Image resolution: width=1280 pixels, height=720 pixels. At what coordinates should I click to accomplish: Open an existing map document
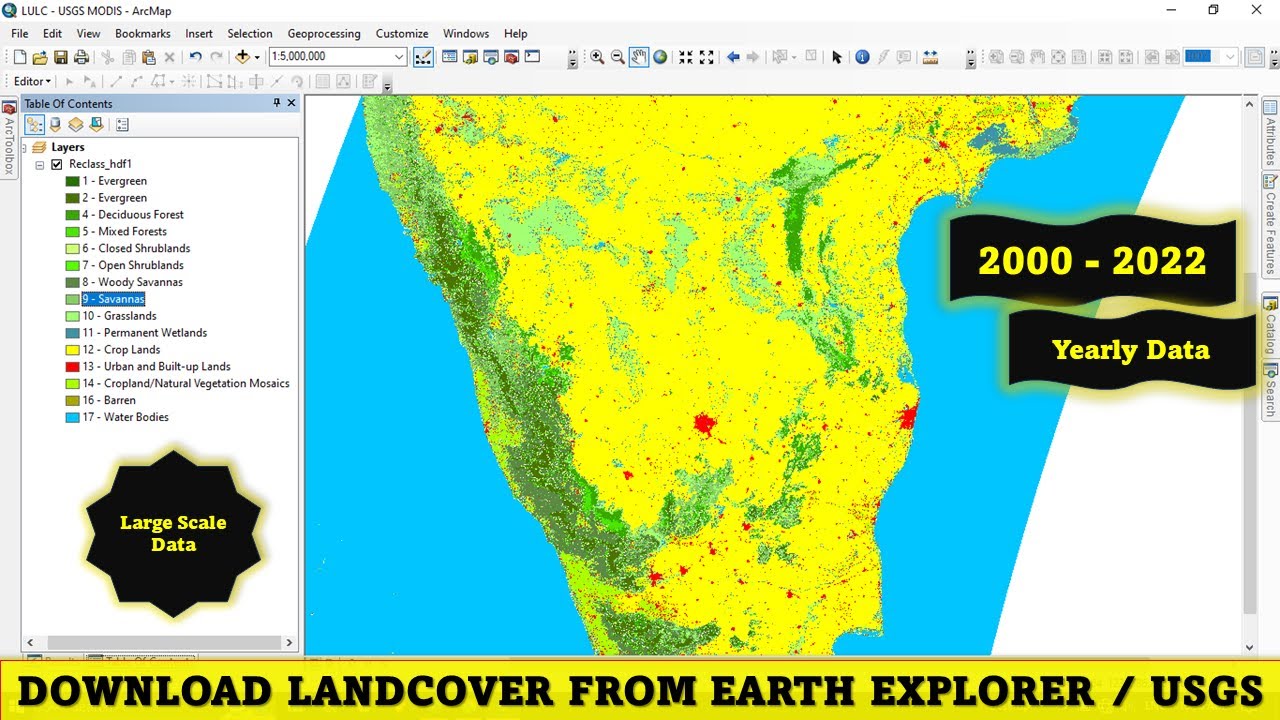tap(40, 58)
